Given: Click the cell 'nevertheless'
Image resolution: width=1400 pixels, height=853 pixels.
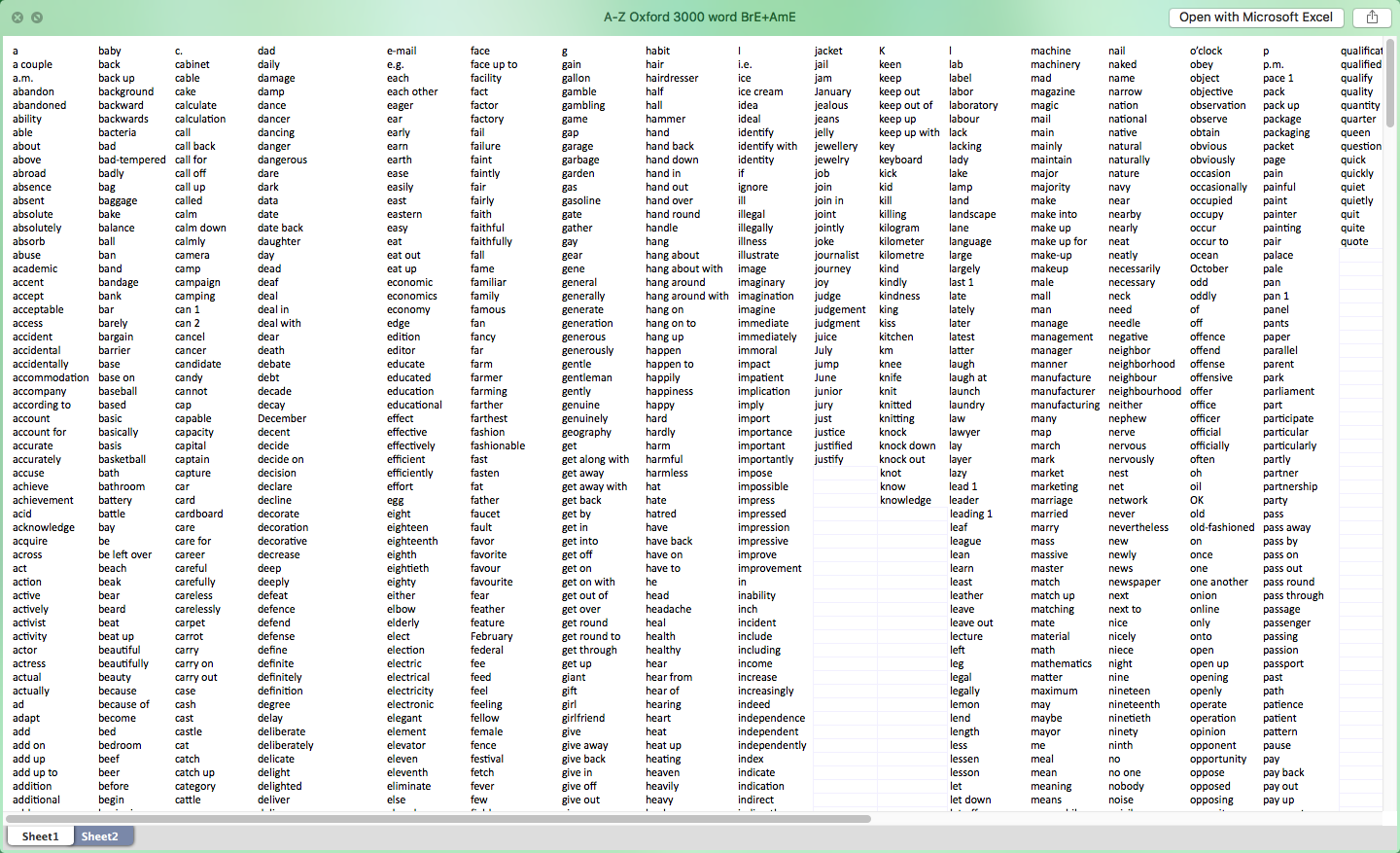Looking at the screenshot, I should tap(1137, 527).
